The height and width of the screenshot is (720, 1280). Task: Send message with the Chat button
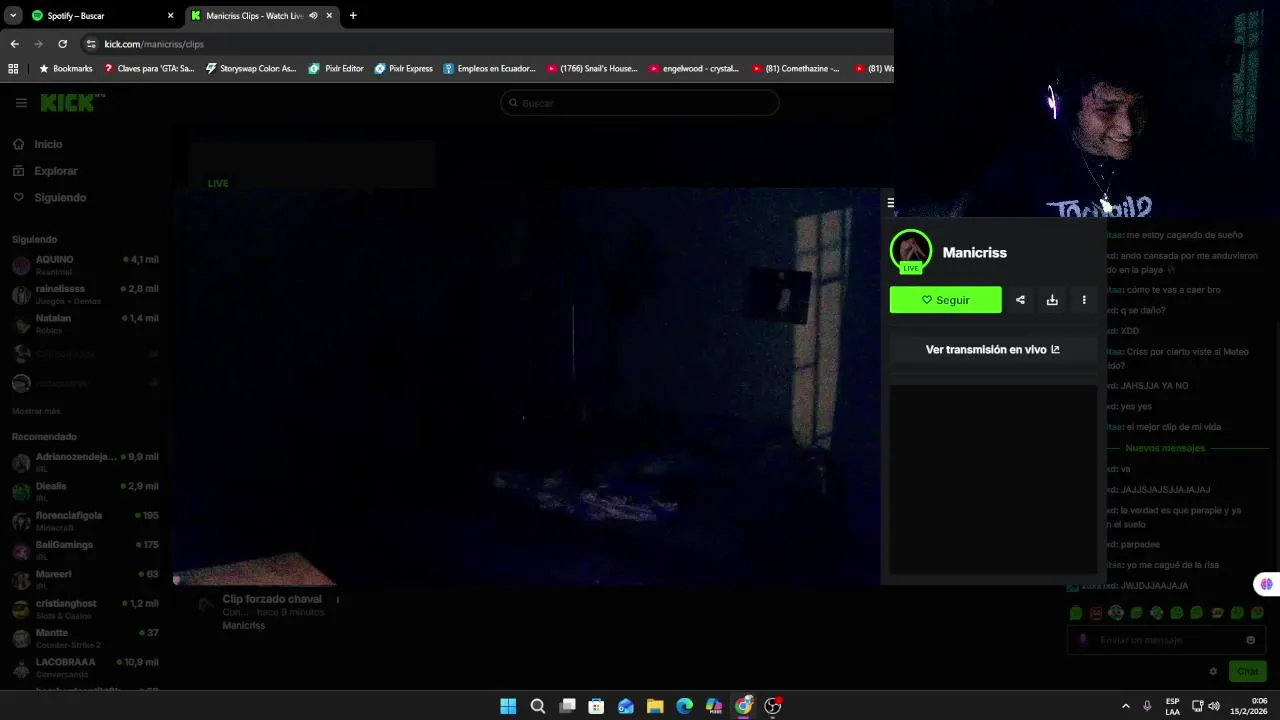(x=1247, y=671)
